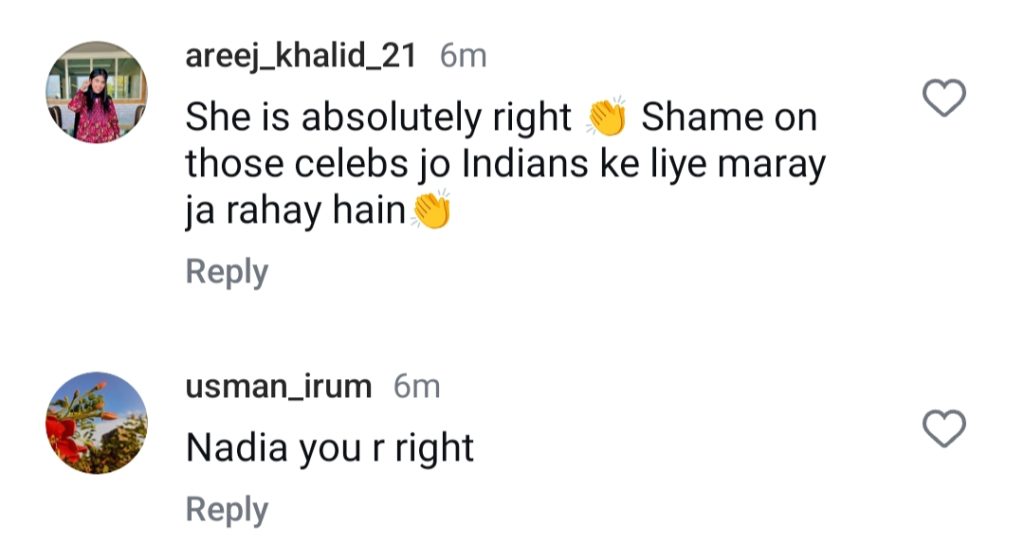Open the usman_irum username link
This screenshot has height=544, width=1024.
(x=279, y=387)
